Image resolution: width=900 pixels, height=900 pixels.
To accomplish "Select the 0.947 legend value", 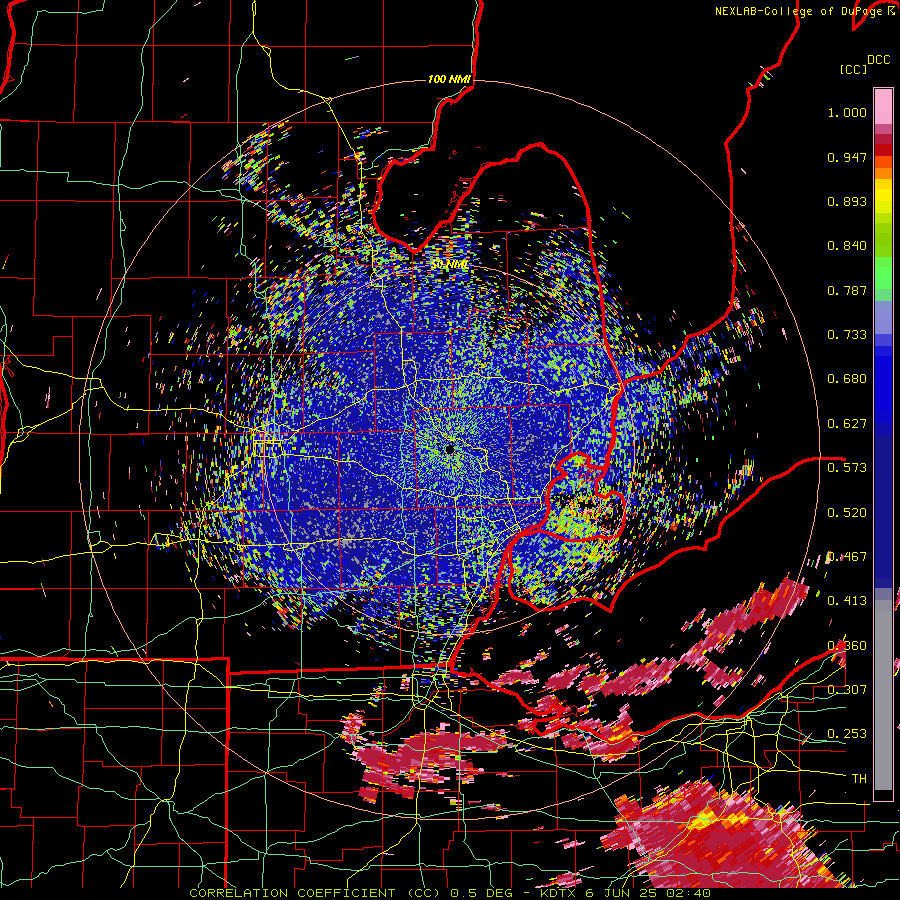I will (847, 157).
